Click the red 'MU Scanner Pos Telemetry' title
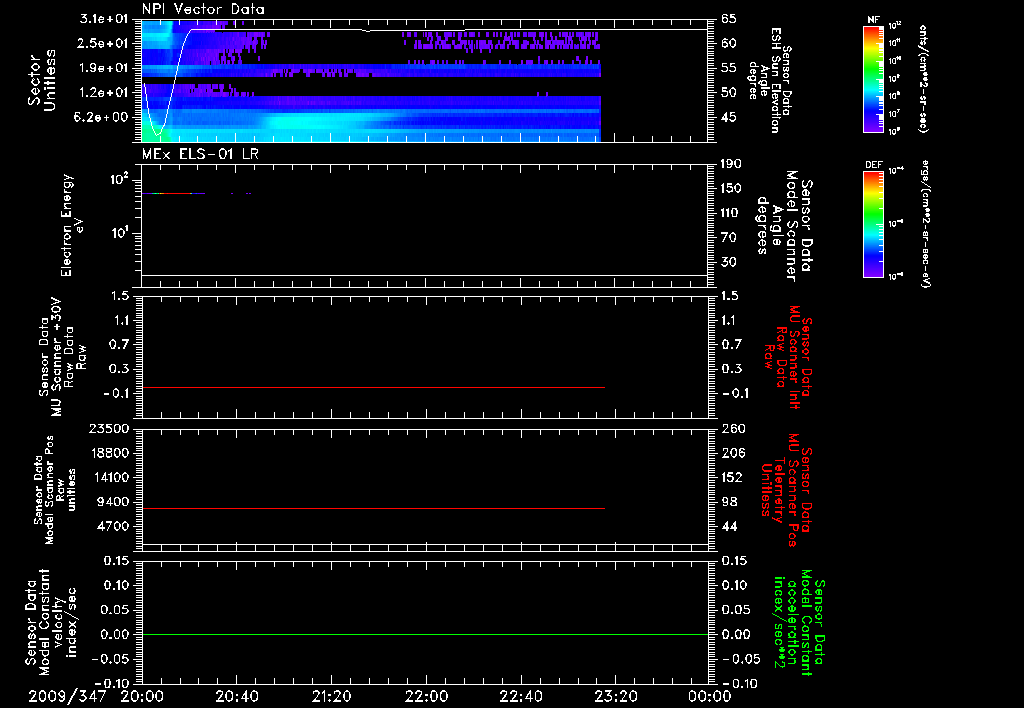Screen dimensions: 1024x708 click(787, 490)
